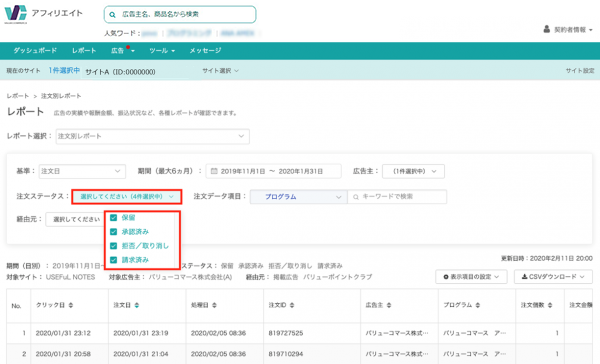
Task: Sort table by クリック日 column
Action: click(x=71, y=305)
